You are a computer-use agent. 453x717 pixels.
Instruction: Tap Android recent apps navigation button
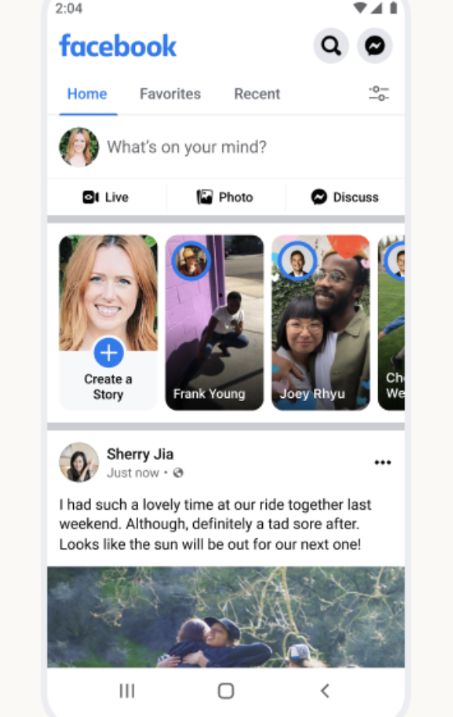pos(127,690)
